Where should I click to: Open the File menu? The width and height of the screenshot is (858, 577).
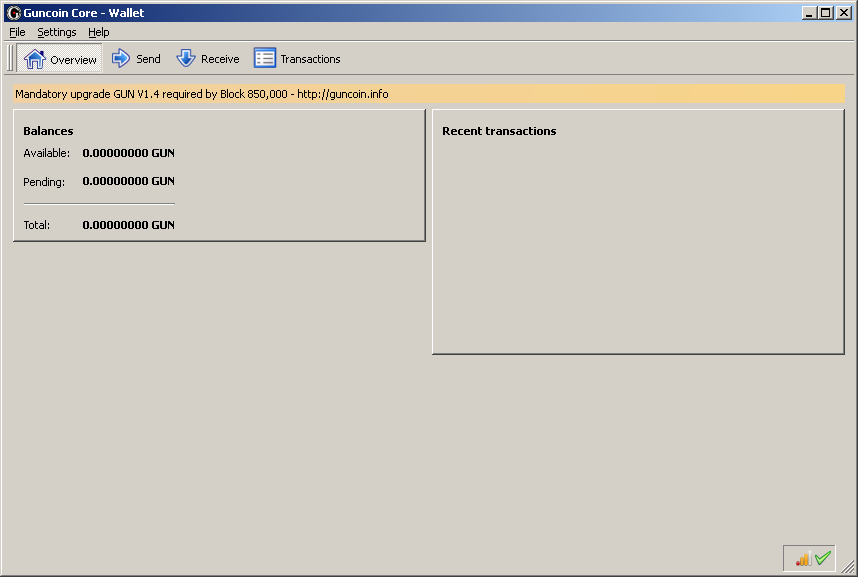[17, 32]
